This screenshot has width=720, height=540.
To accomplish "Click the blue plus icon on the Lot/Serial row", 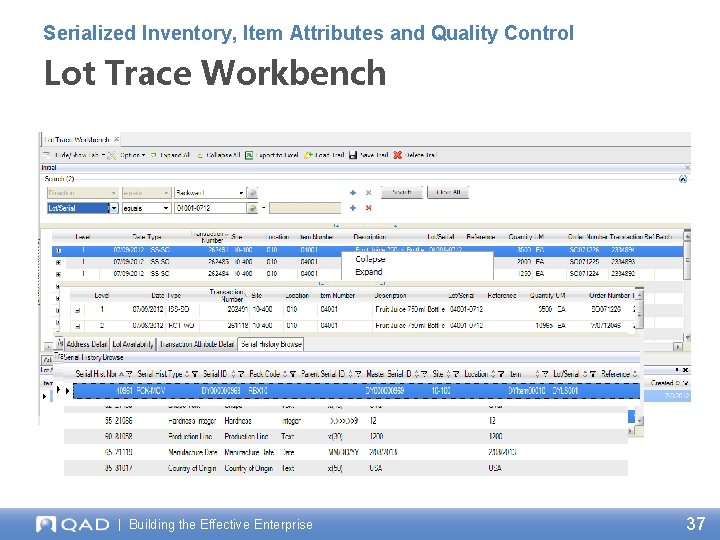I will click(x=353, y=208).
